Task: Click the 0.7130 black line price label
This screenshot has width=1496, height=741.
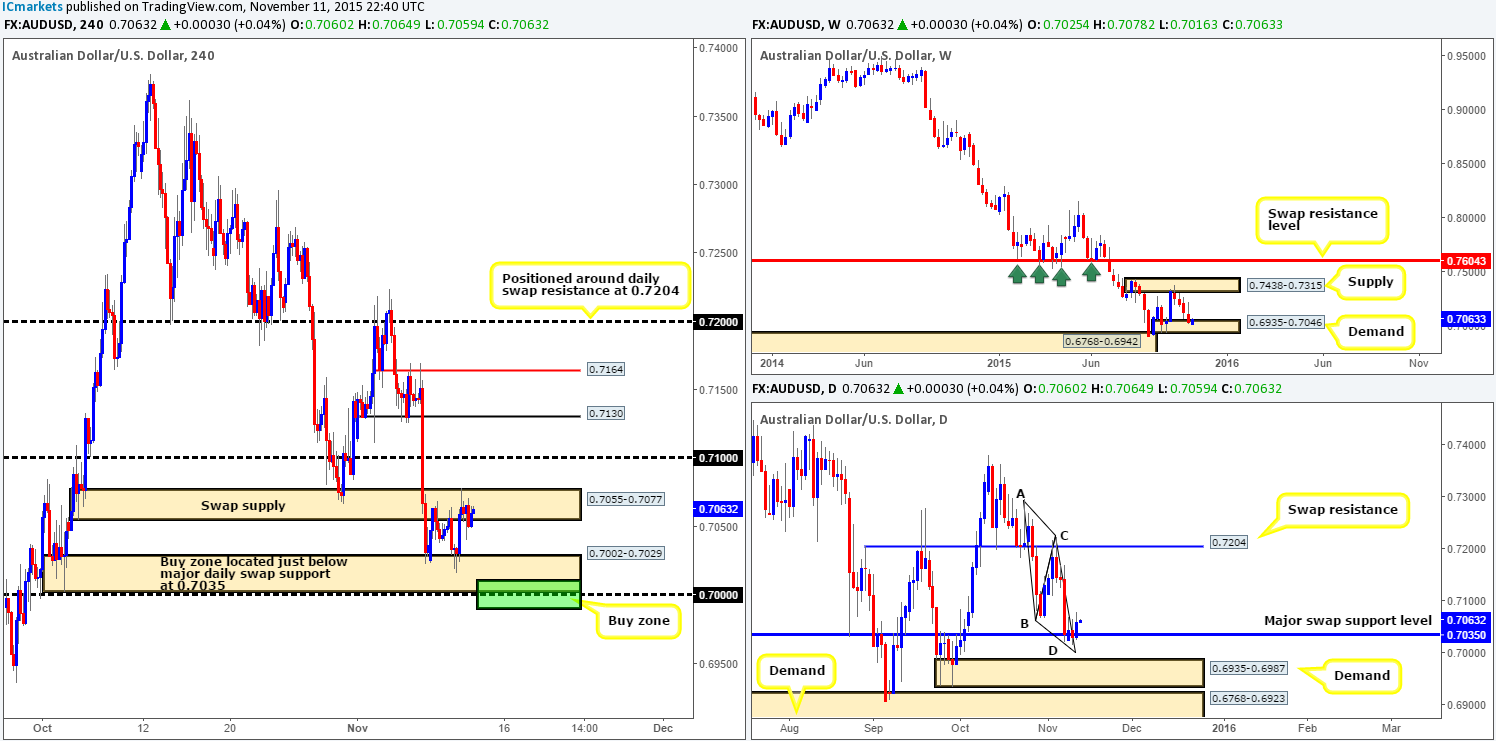Action: click(x=607, y=413)
